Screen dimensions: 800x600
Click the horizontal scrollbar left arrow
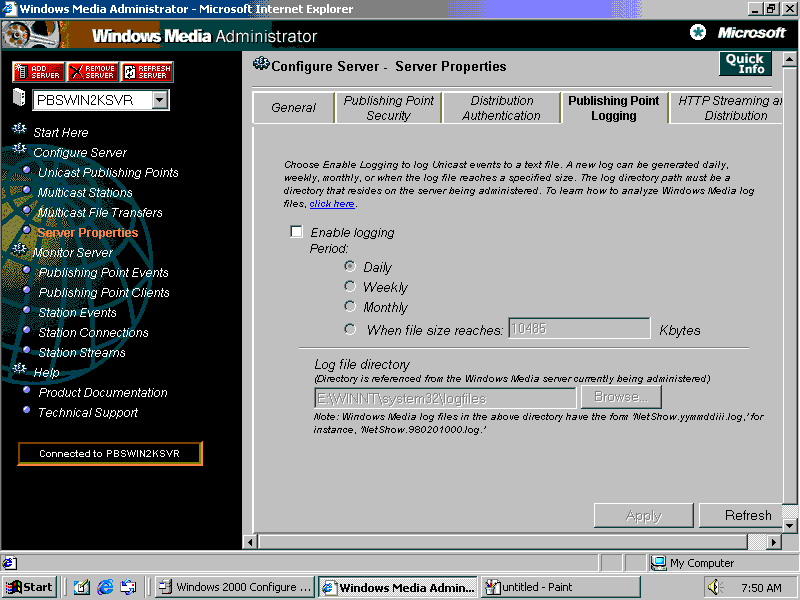pos(250,542)
